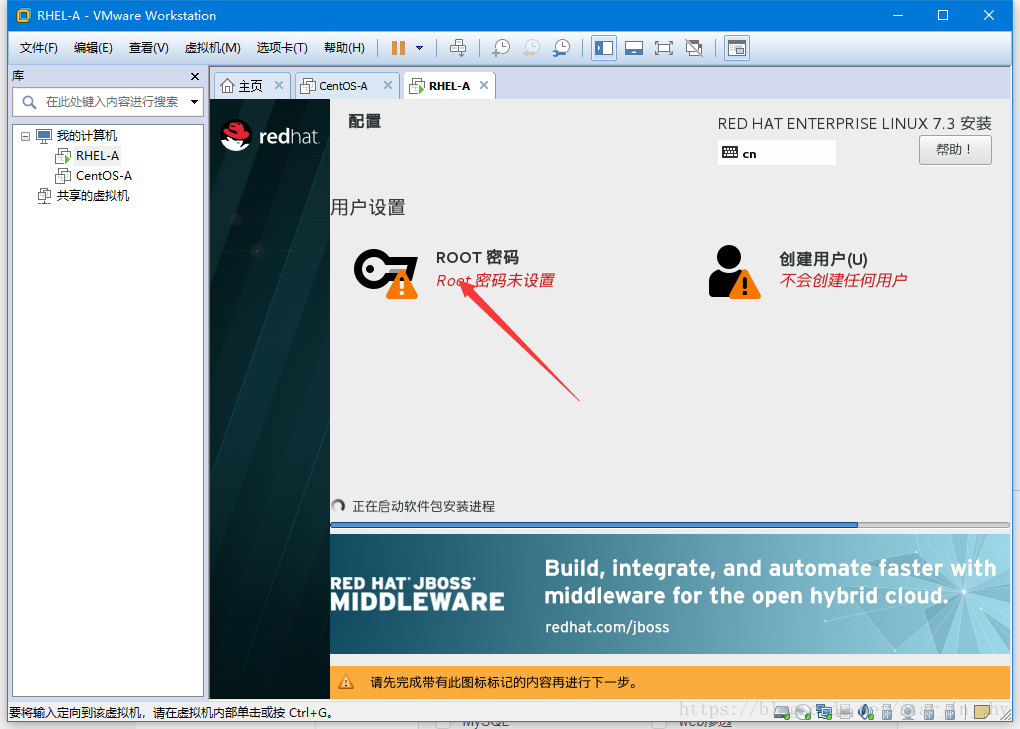Click the network adapter status icon
Viewport: 1020px width, 729px height.
824,712
